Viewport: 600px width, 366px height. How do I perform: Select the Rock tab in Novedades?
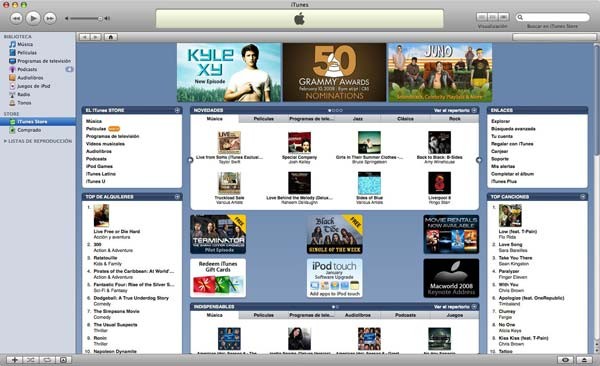pos(455,119)
